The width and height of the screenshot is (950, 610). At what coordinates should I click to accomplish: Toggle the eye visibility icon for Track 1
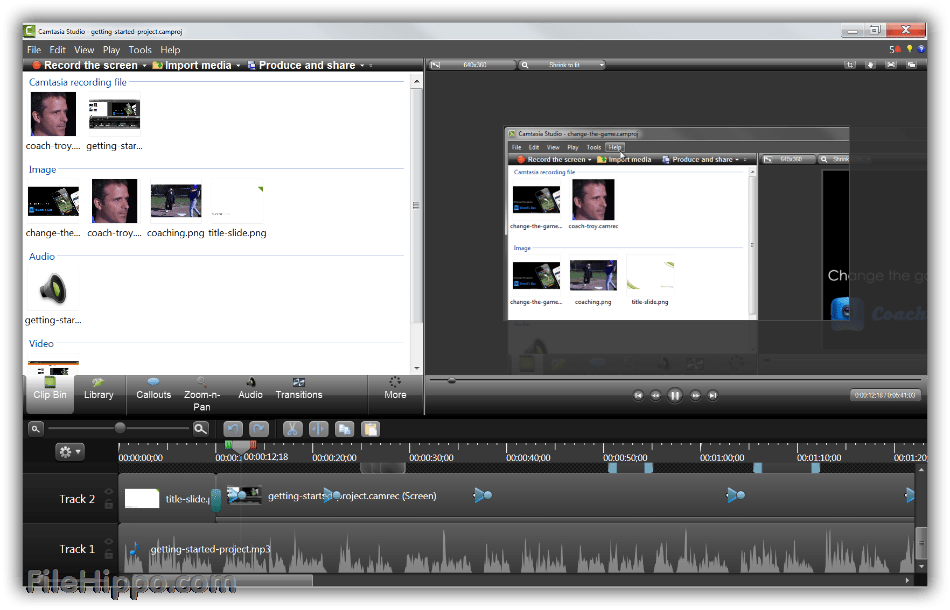[x=109, y=542]
